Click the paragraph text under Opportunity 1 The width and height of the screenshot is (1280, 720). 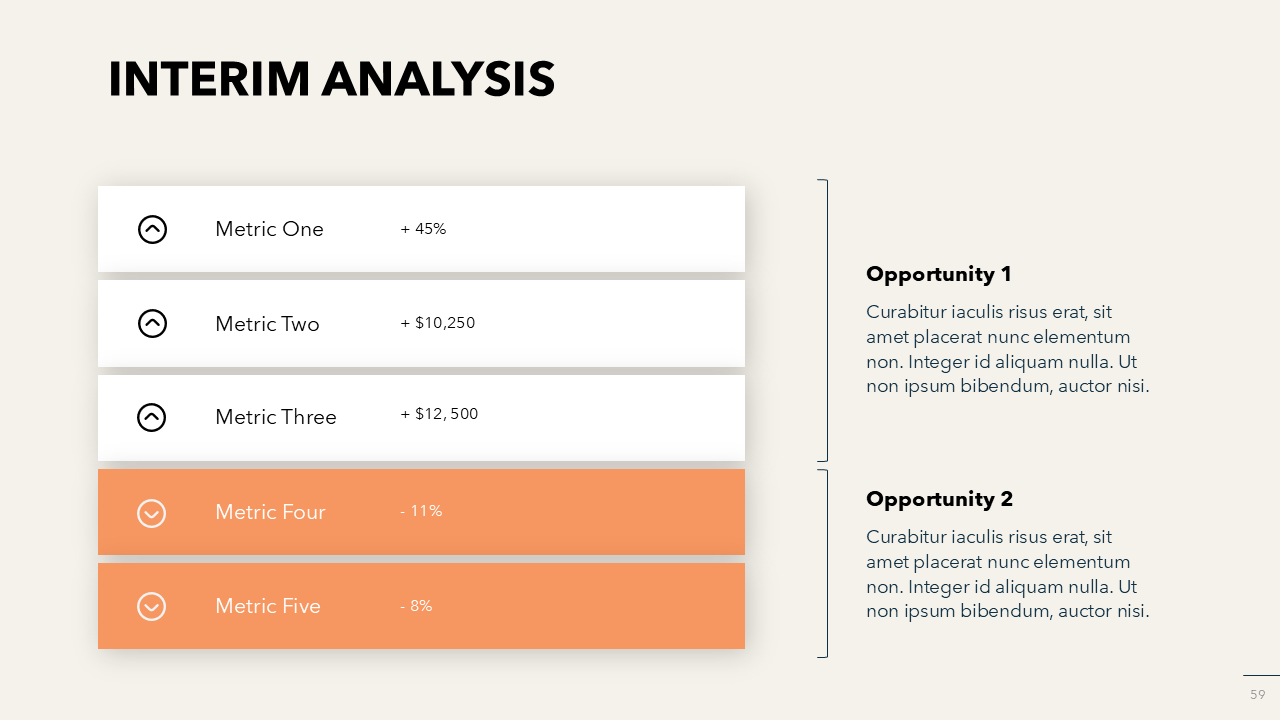click(x=1007, y=349)
